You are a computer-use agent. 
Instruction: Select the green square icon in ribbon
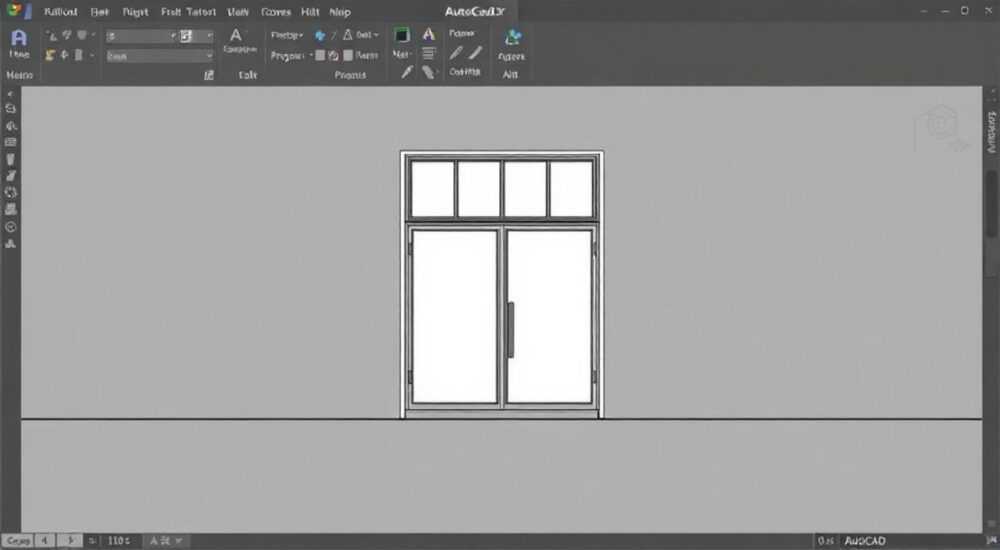[x=401, y=35]
